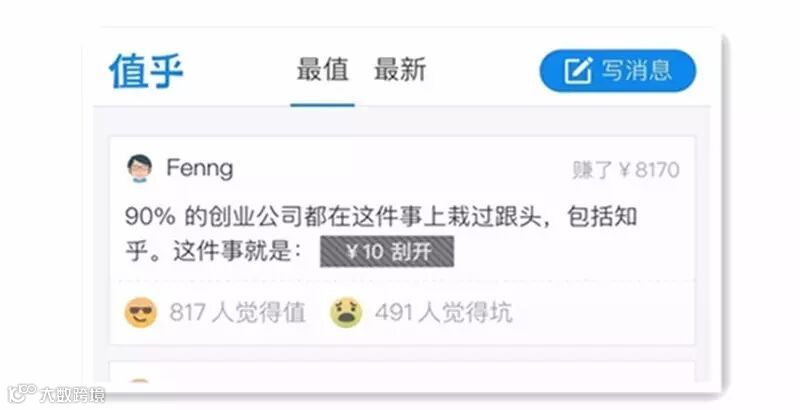Open the partially visible next post card
This screenshot has height=410, width=800.
pos(402,371)
